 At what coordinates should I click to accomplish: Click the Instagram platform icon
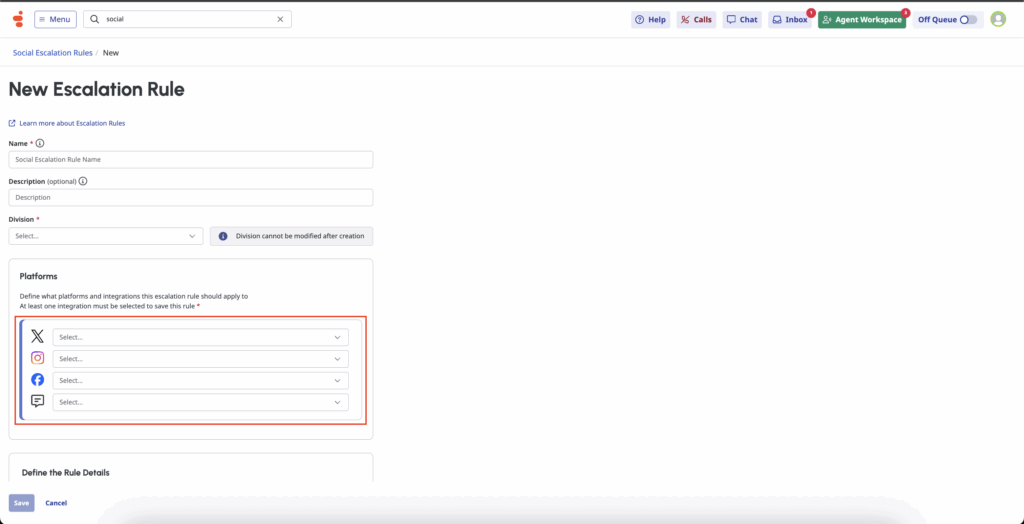tap(37, 358)
